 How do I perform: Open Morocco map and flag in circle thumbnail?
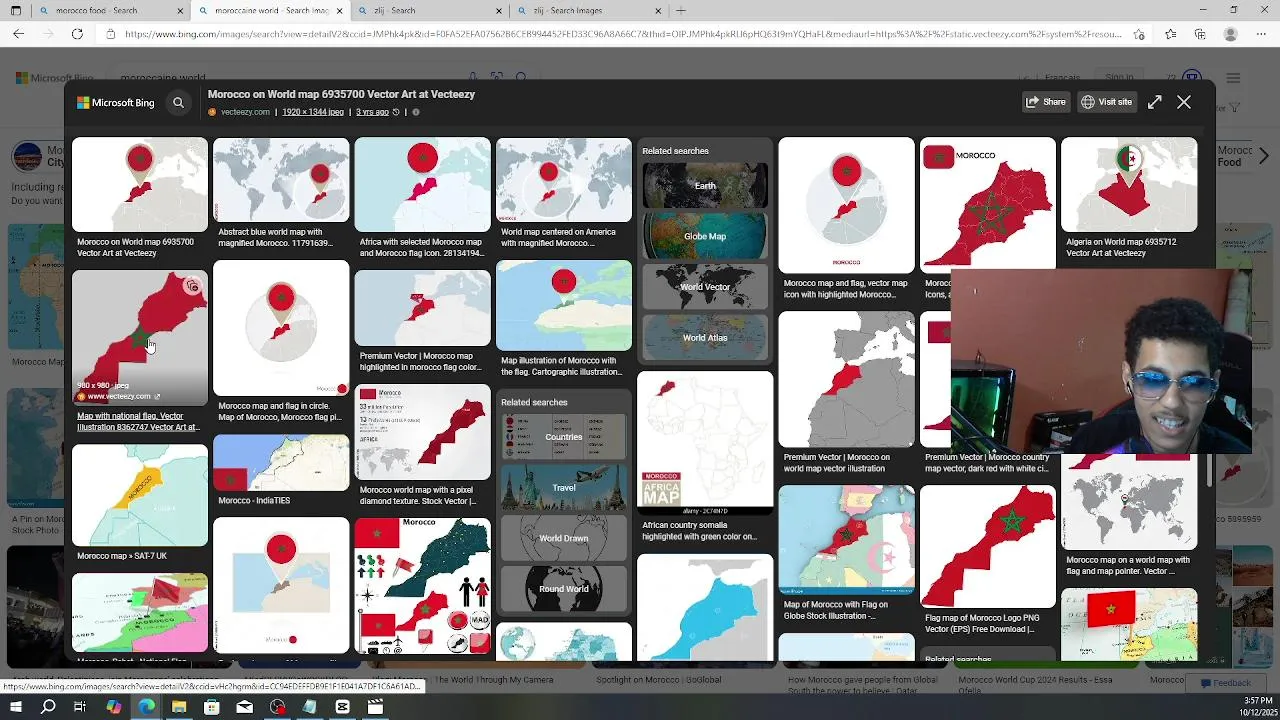pos(281,329)
